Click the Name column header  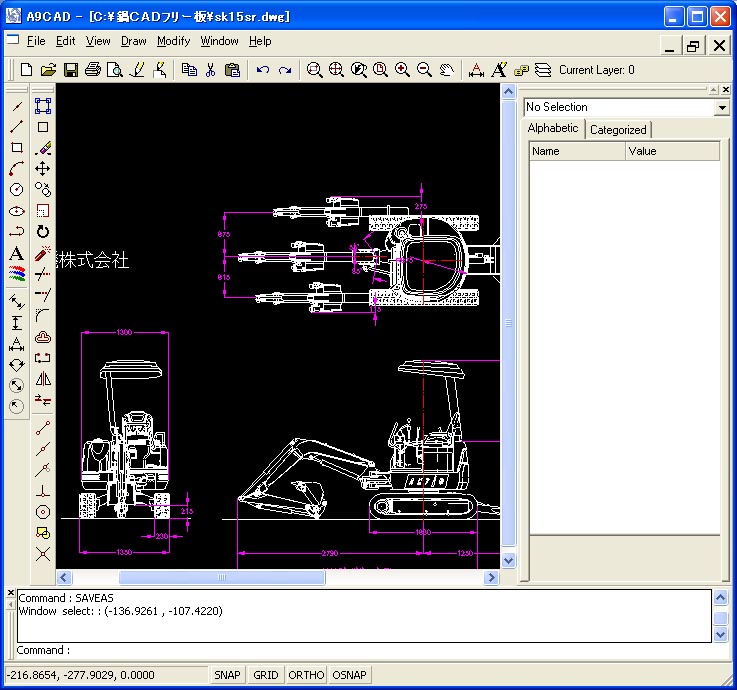point(577,151)
